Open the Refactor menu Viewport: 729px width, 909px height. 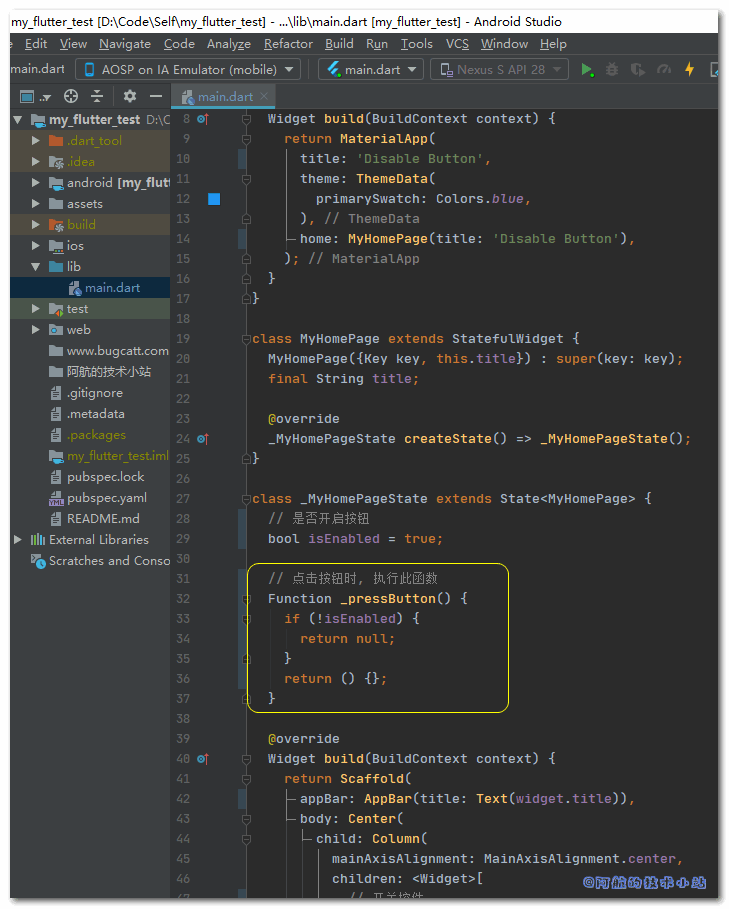[288, 44]
